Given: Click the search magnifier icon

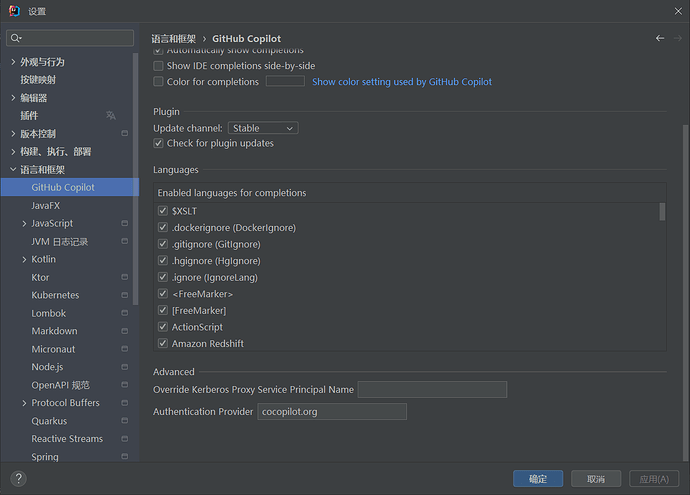Looking at the screenshot, I should coord(15,38).
